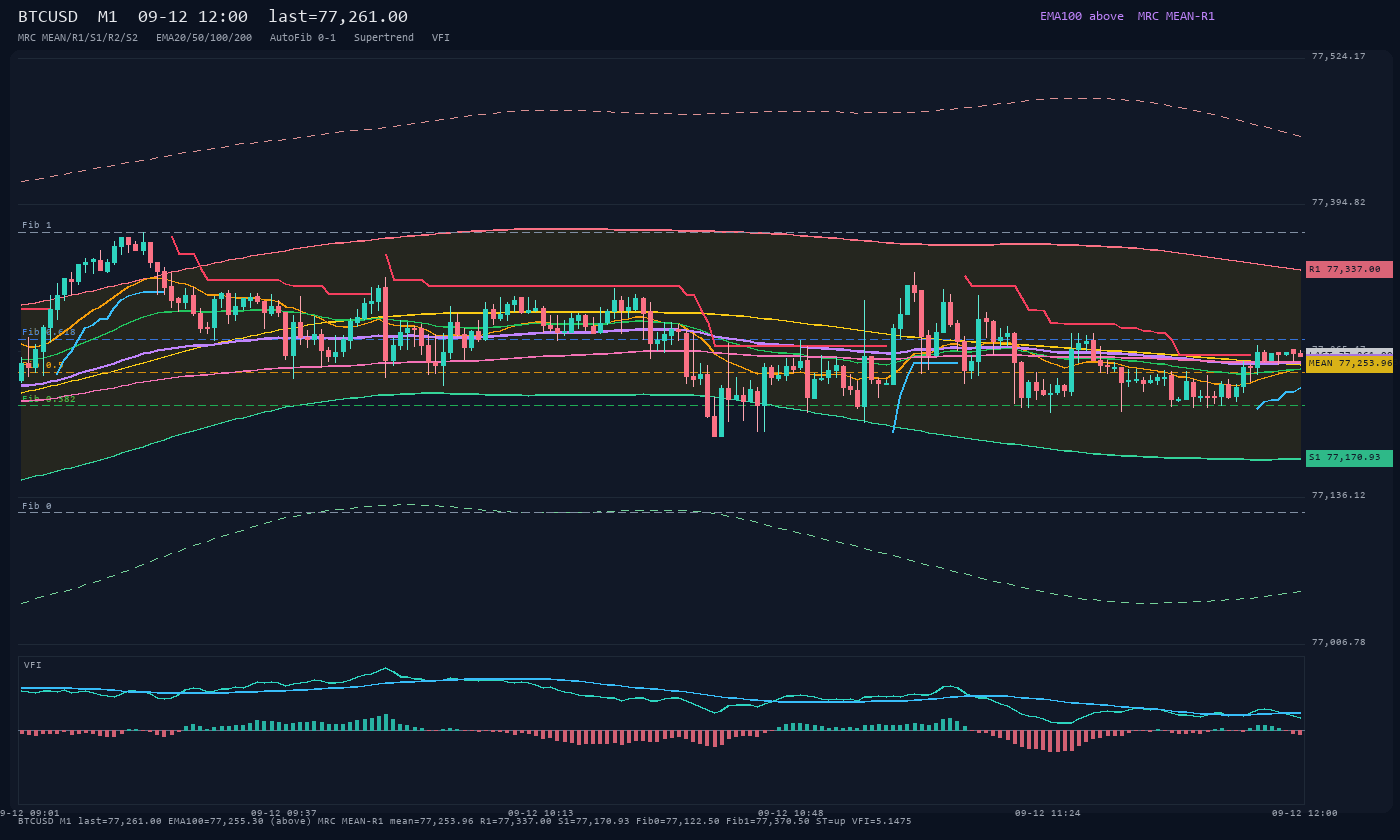1400x840 pixels.
Task: Click the yellow MEAN 77,253.96 price tag
Action: (1349, 364)
